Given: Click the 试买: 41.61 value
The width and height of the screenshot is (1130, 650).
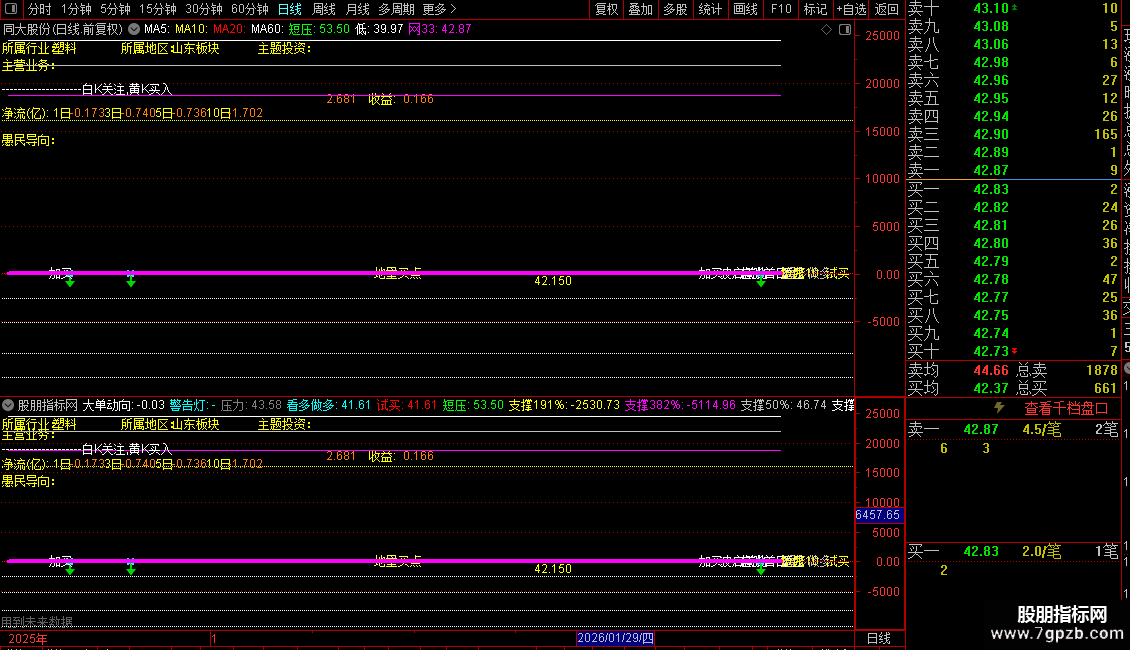Looking at the screenshot, I should click(x=406, y=405).
